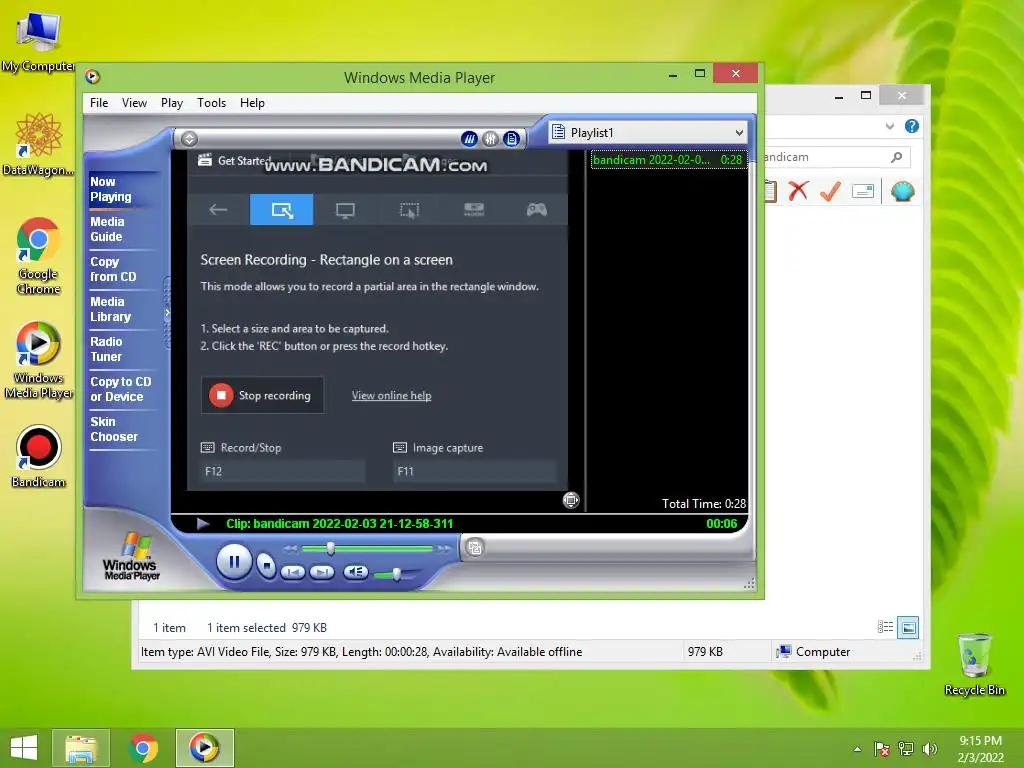The image size is (1024, 768).
Task: Open the system tray volume icon
Action: tap(930, 749)
